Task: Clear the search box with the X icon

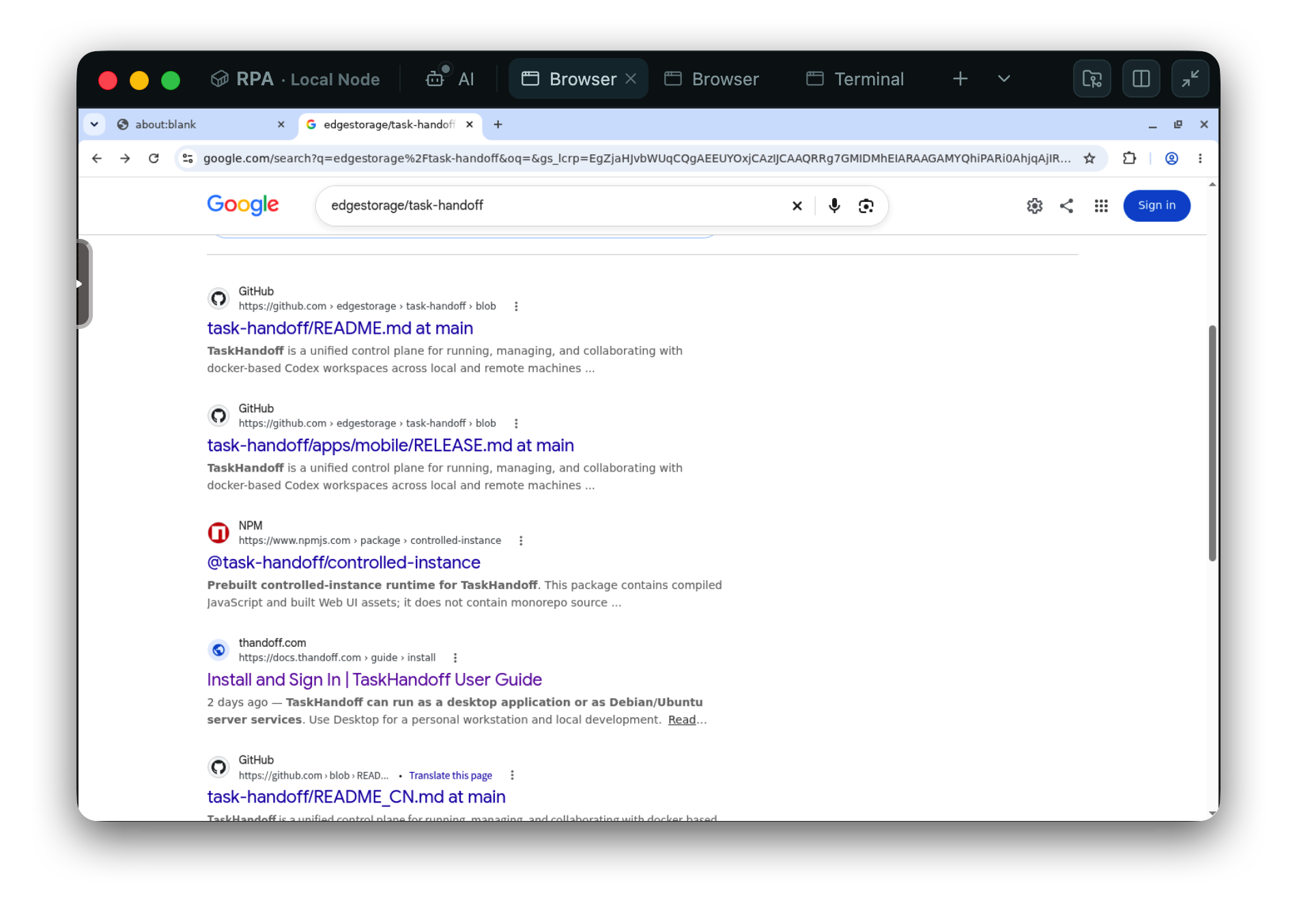Action: point(797,205)
